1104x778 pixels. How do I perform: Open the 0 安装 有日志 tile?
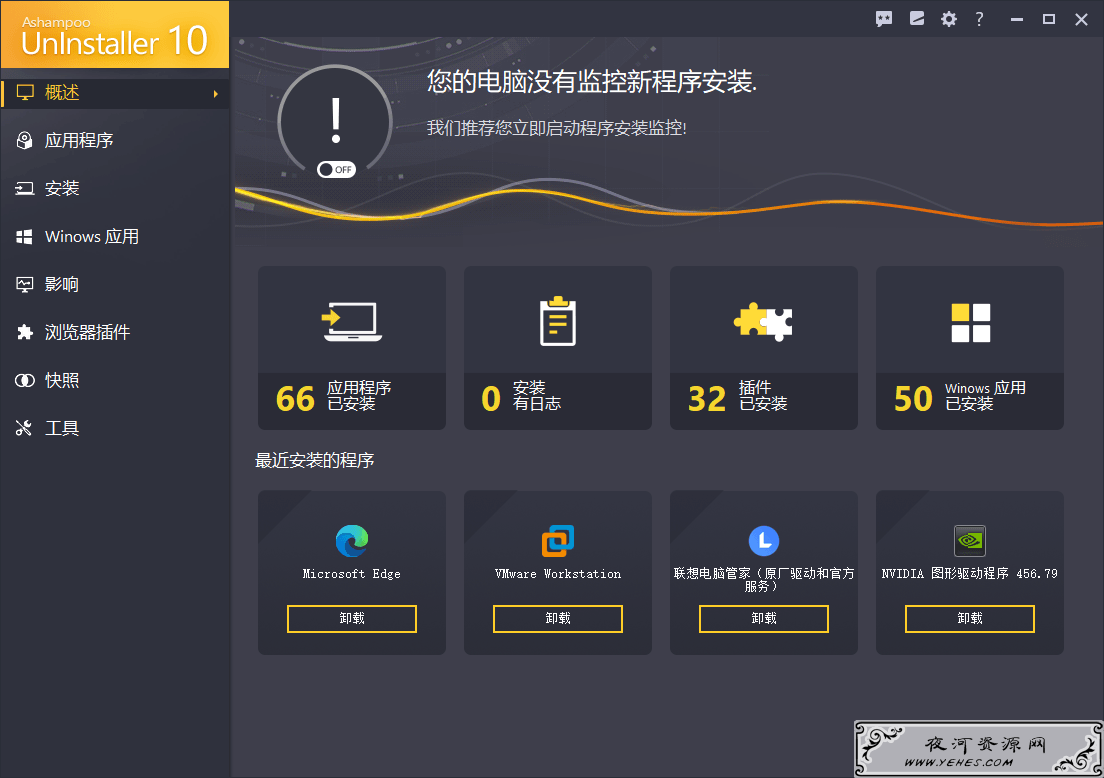[558, 348]
